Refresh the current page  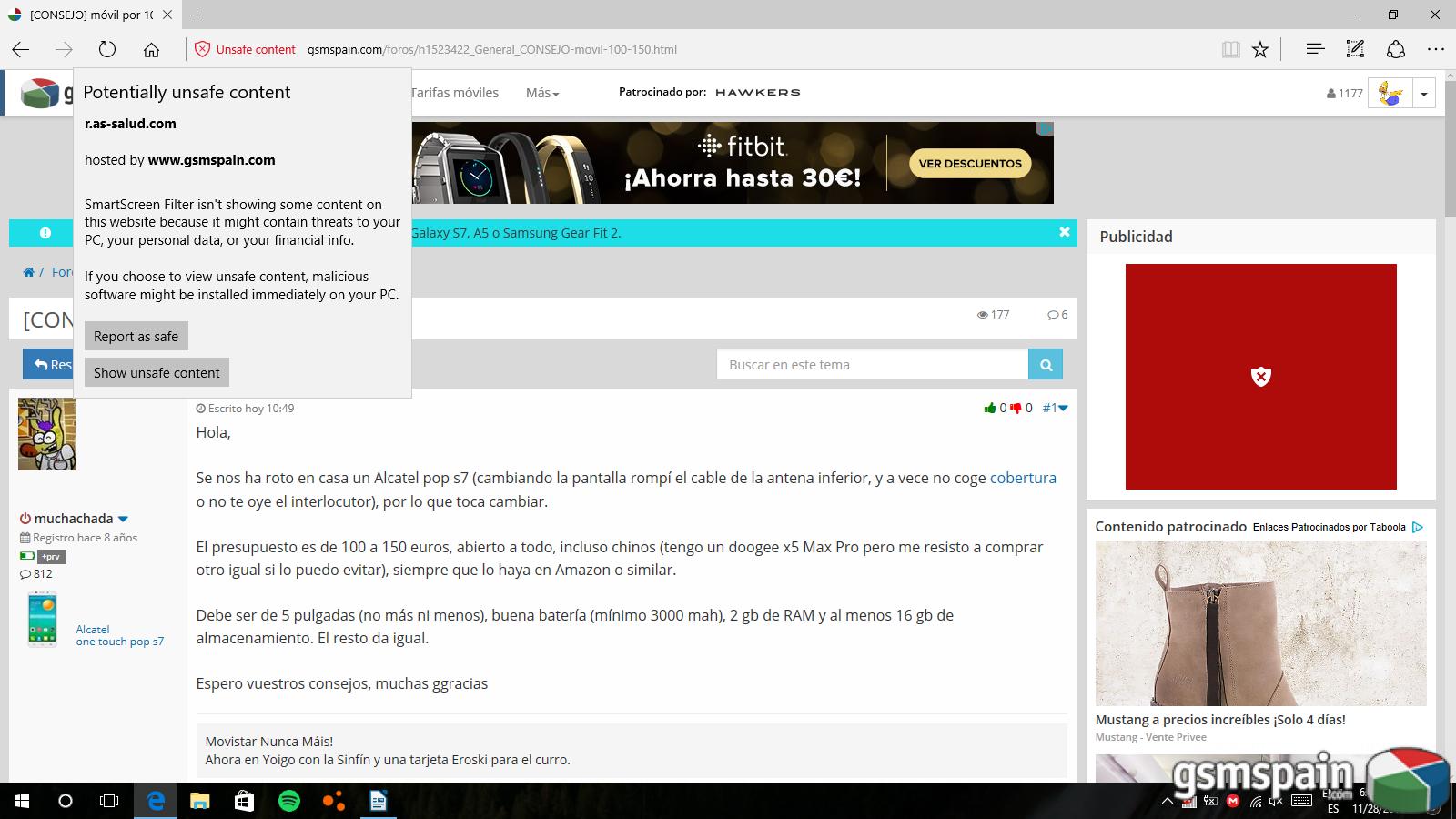click(x=107, y=50)
